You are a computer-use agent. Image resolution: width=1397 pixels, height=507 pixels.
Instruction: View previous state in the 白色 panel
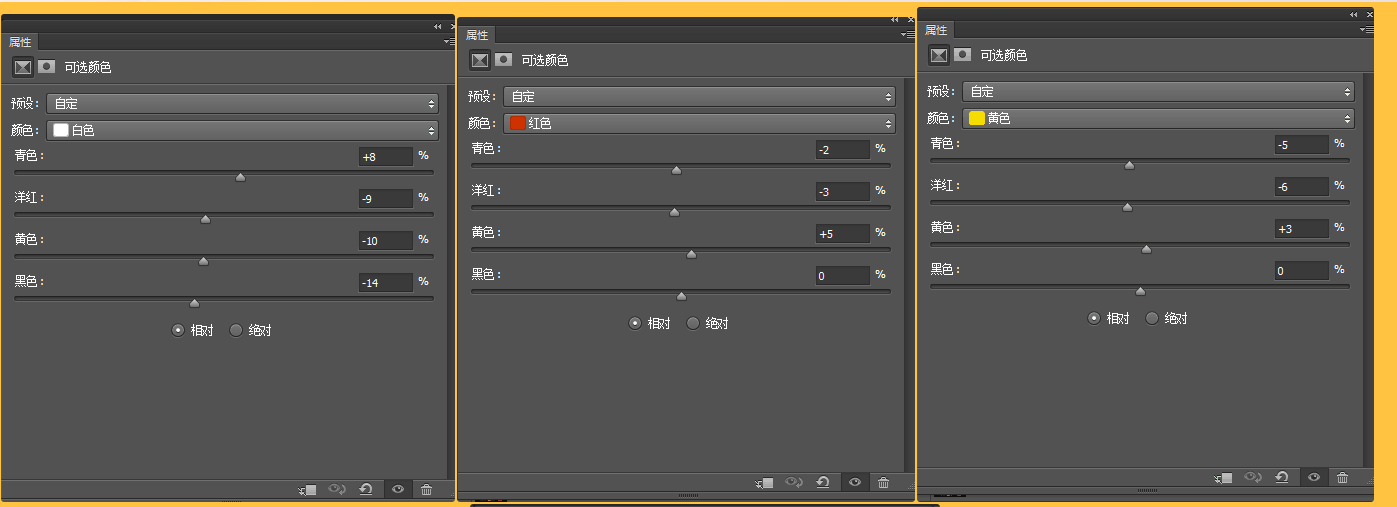(x=337, y=489)
